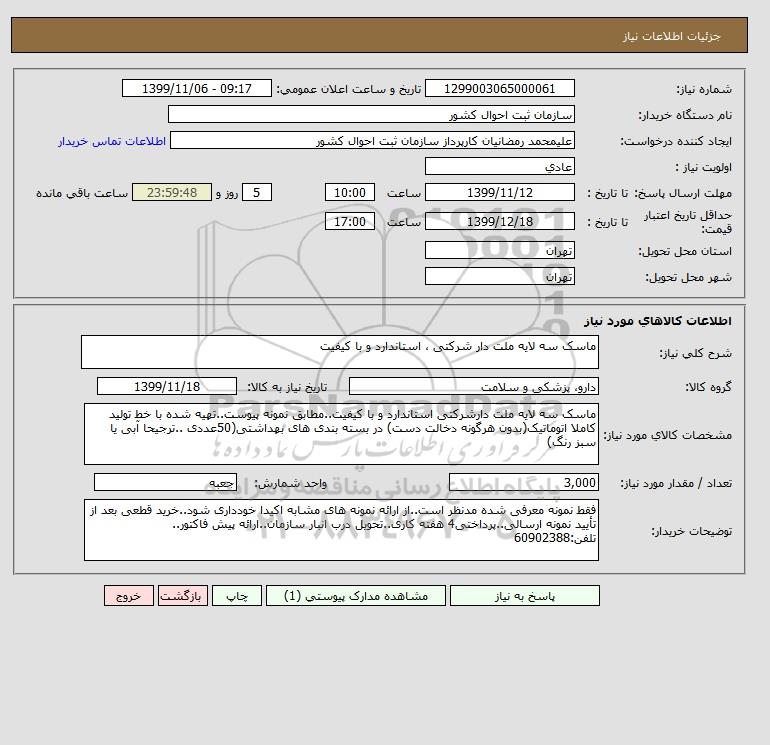Click the تاریخ و ساعت اعلان عمومی label
This screenshot has height=745, width=770.
349,89
